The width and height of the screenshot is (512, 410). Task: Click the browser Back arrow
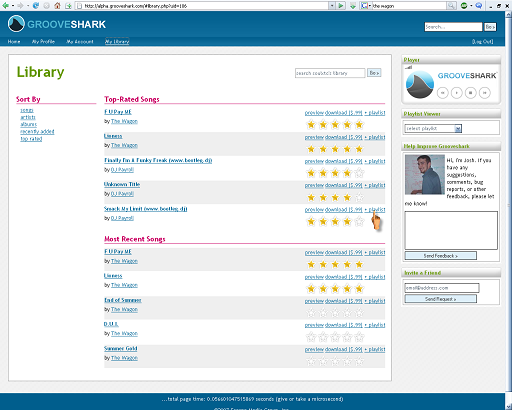pos(5,5)
